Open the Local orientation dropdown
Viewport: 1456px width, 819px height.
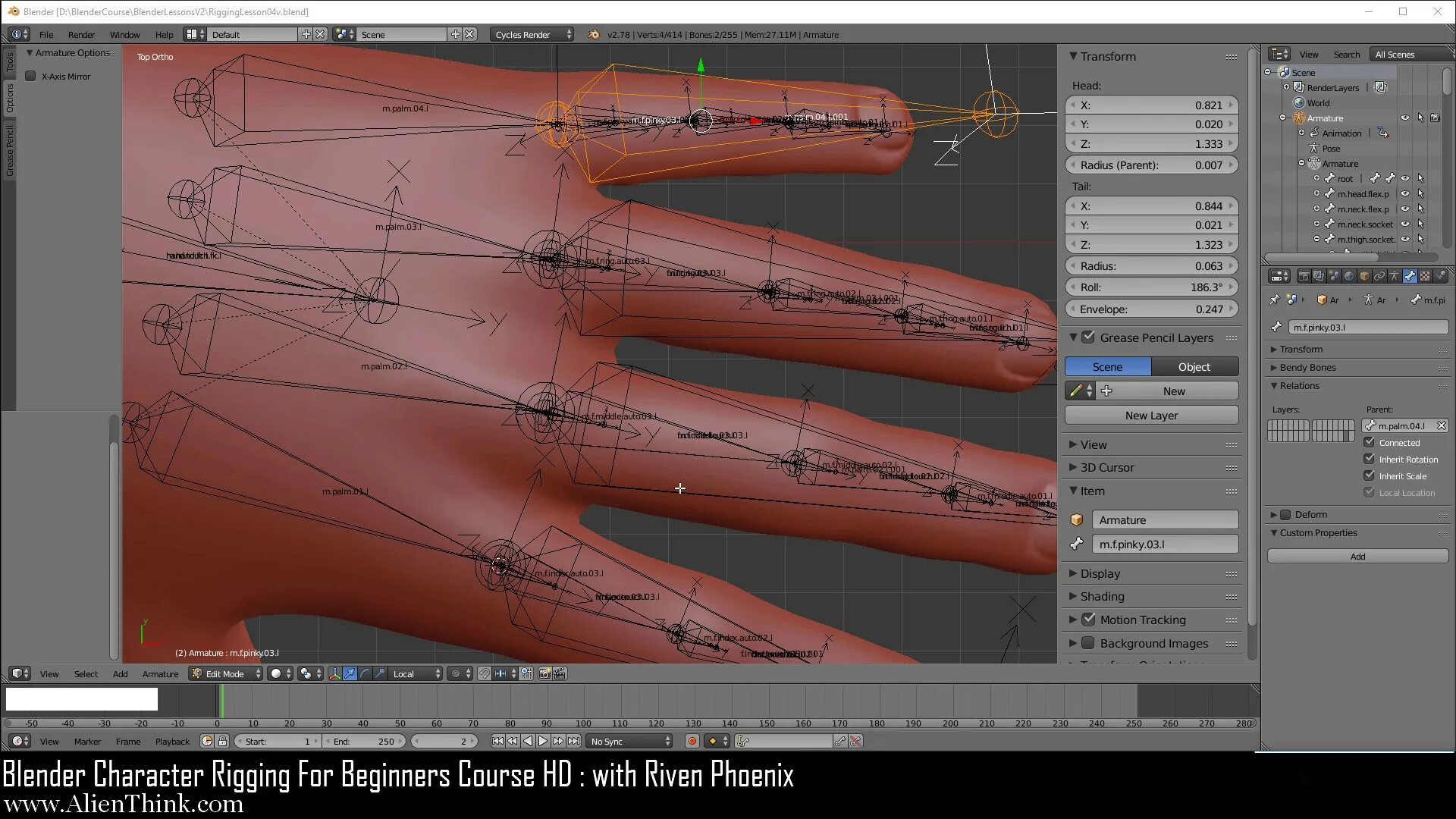pos(416,673)
